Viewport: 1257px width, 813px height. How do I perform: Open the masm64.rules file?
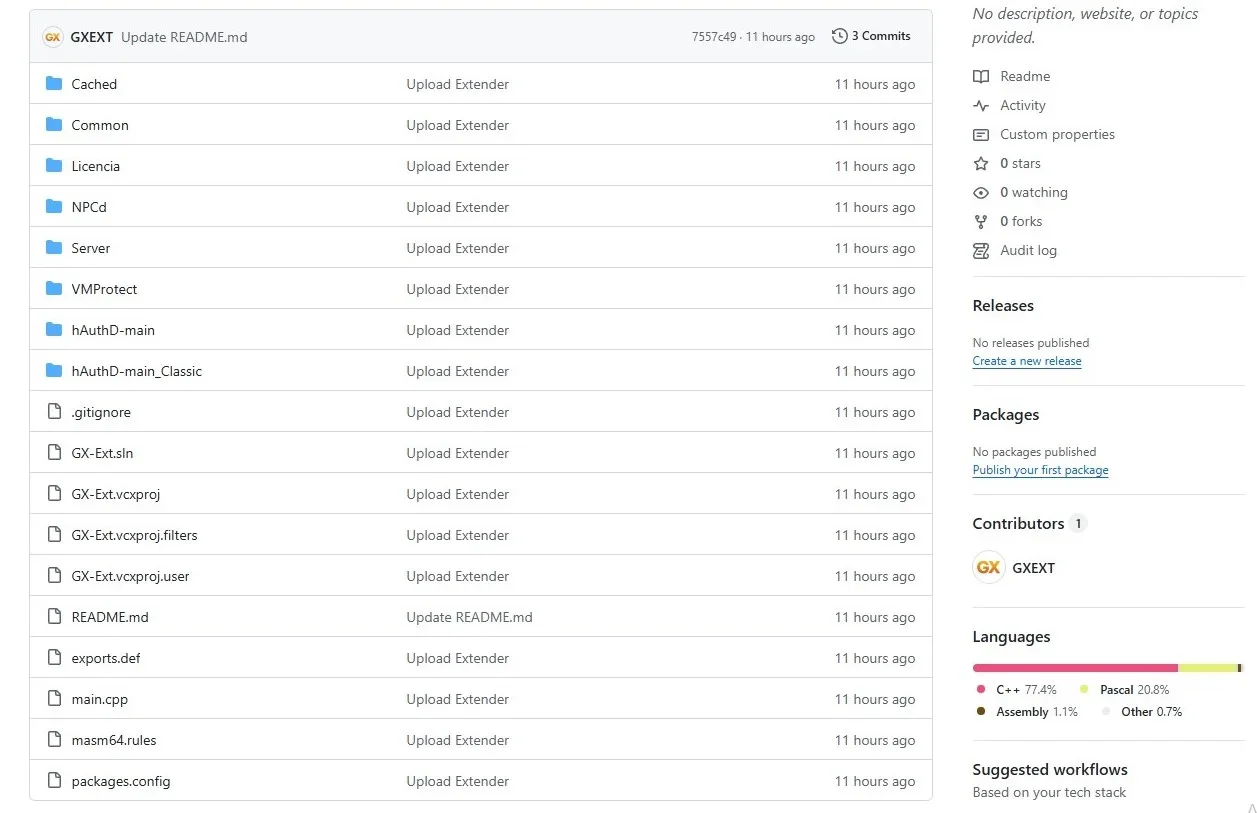point(114,740)
